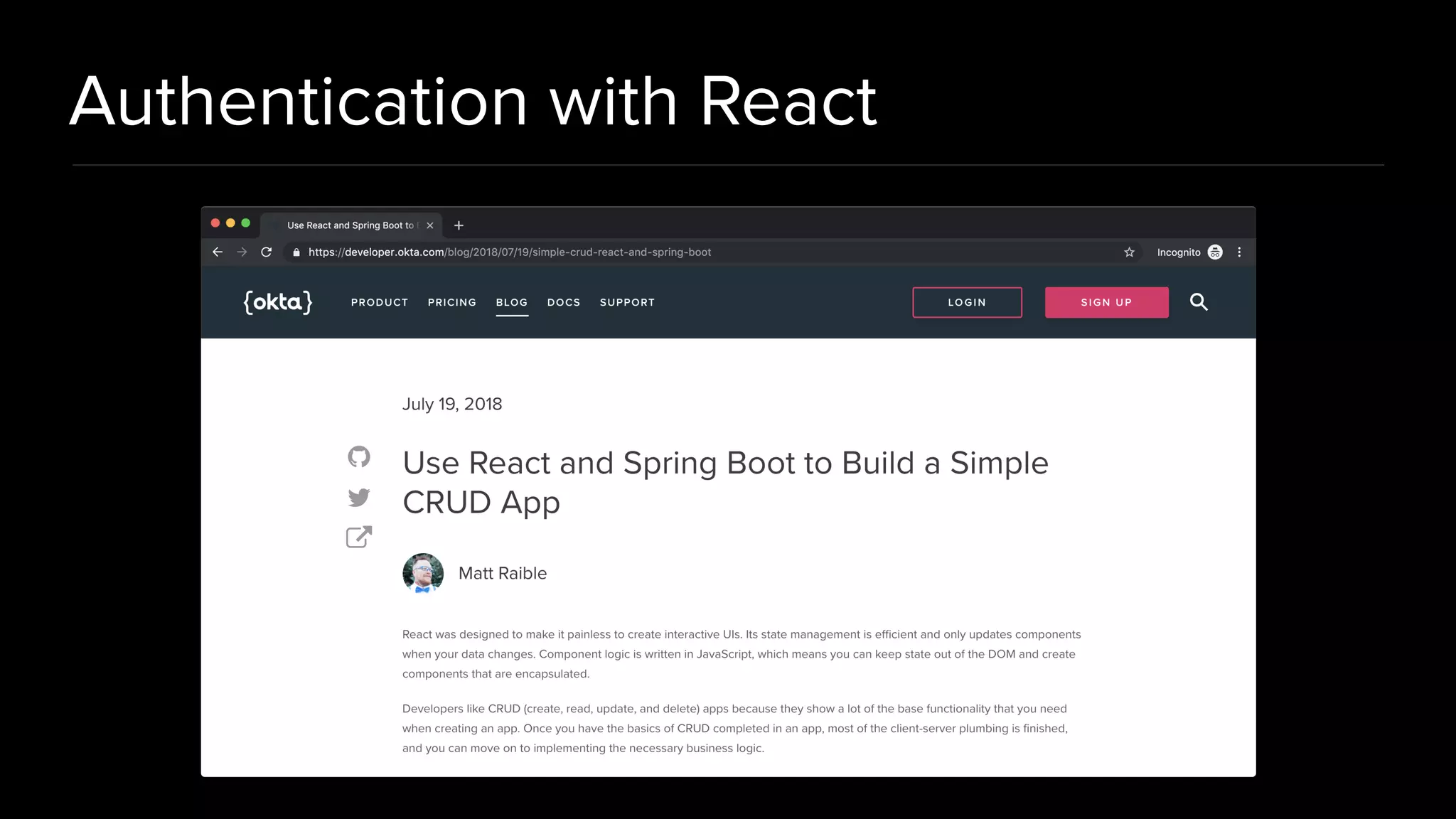
Task: Open a new tab with the plus icon
Action: pyautogui.click(x=459, y=225)
